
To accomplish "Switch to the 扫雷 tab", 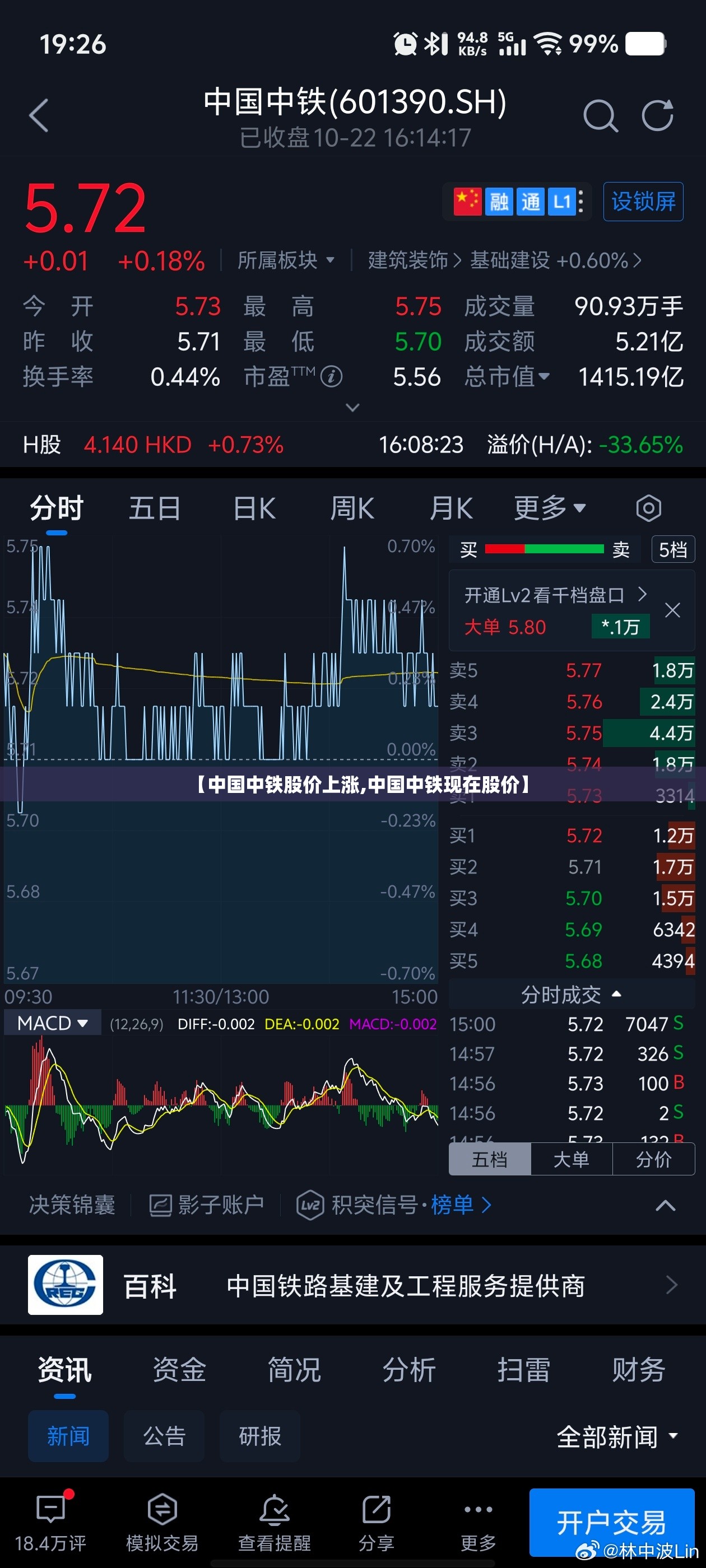I will 524,1370.
